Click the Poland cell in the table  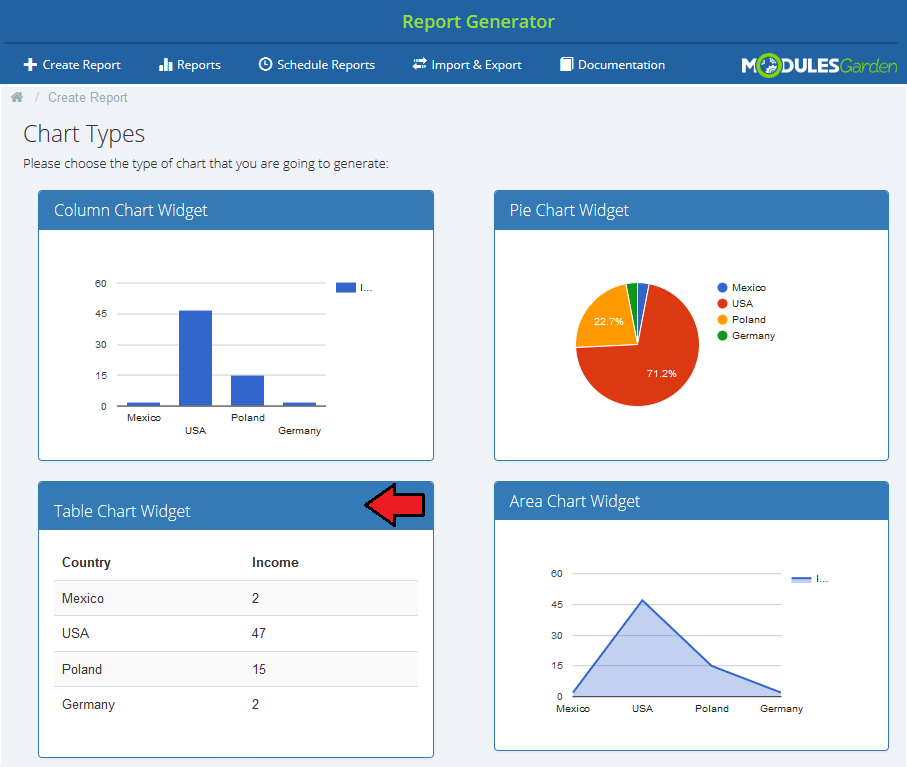tap(82, 669)
